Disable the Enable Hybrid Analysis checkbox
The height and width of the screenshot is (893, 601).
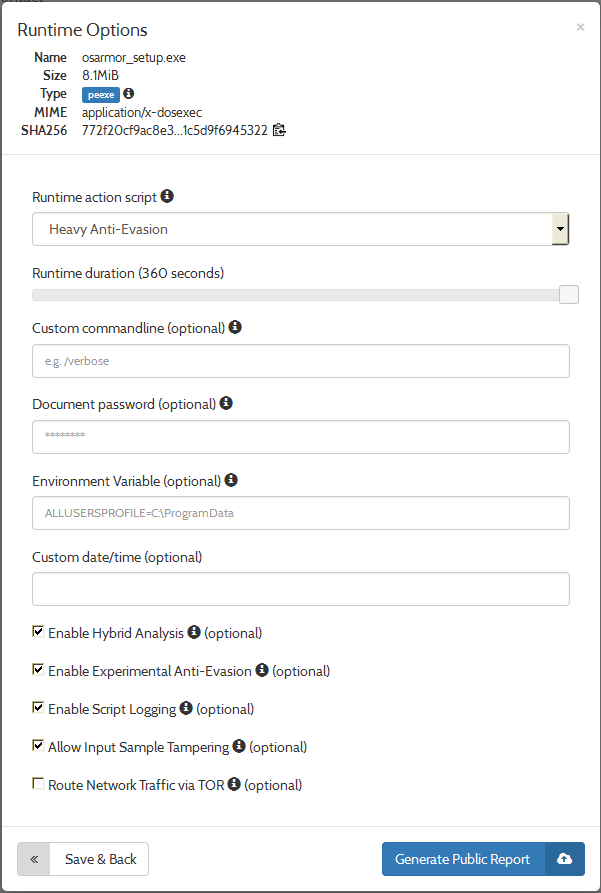[39, 632]
